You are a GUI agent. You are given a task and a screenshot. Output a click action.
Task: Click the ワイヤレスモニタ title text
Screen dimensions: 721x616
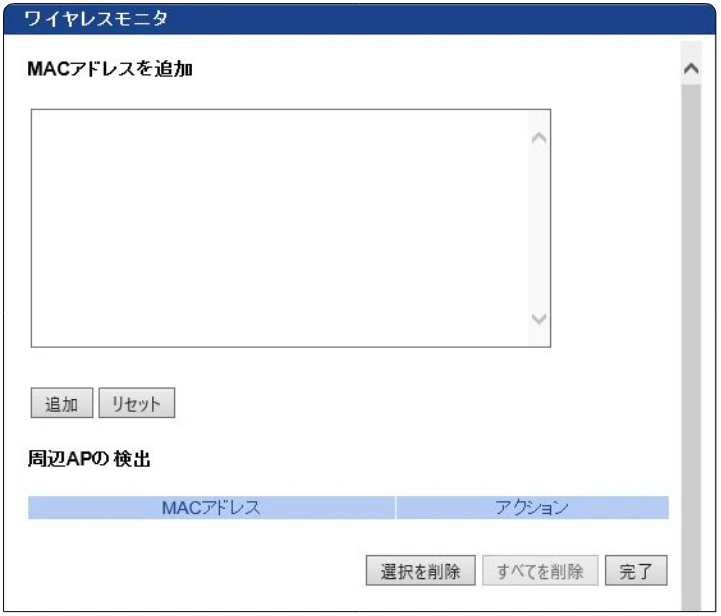[96, 19]
